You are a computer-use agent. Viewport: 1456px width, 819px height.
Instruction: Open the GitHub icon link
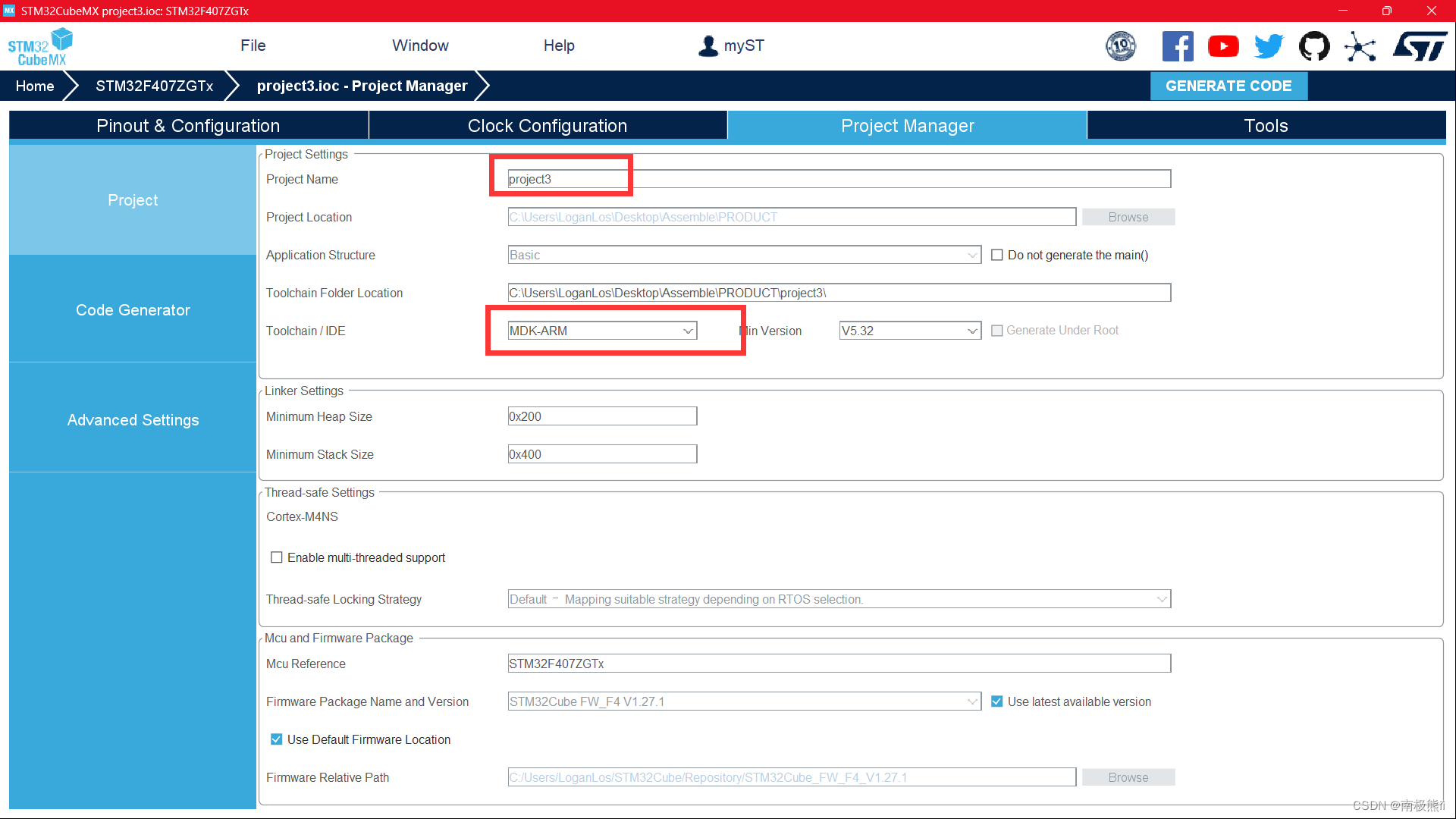[1314, 46]
